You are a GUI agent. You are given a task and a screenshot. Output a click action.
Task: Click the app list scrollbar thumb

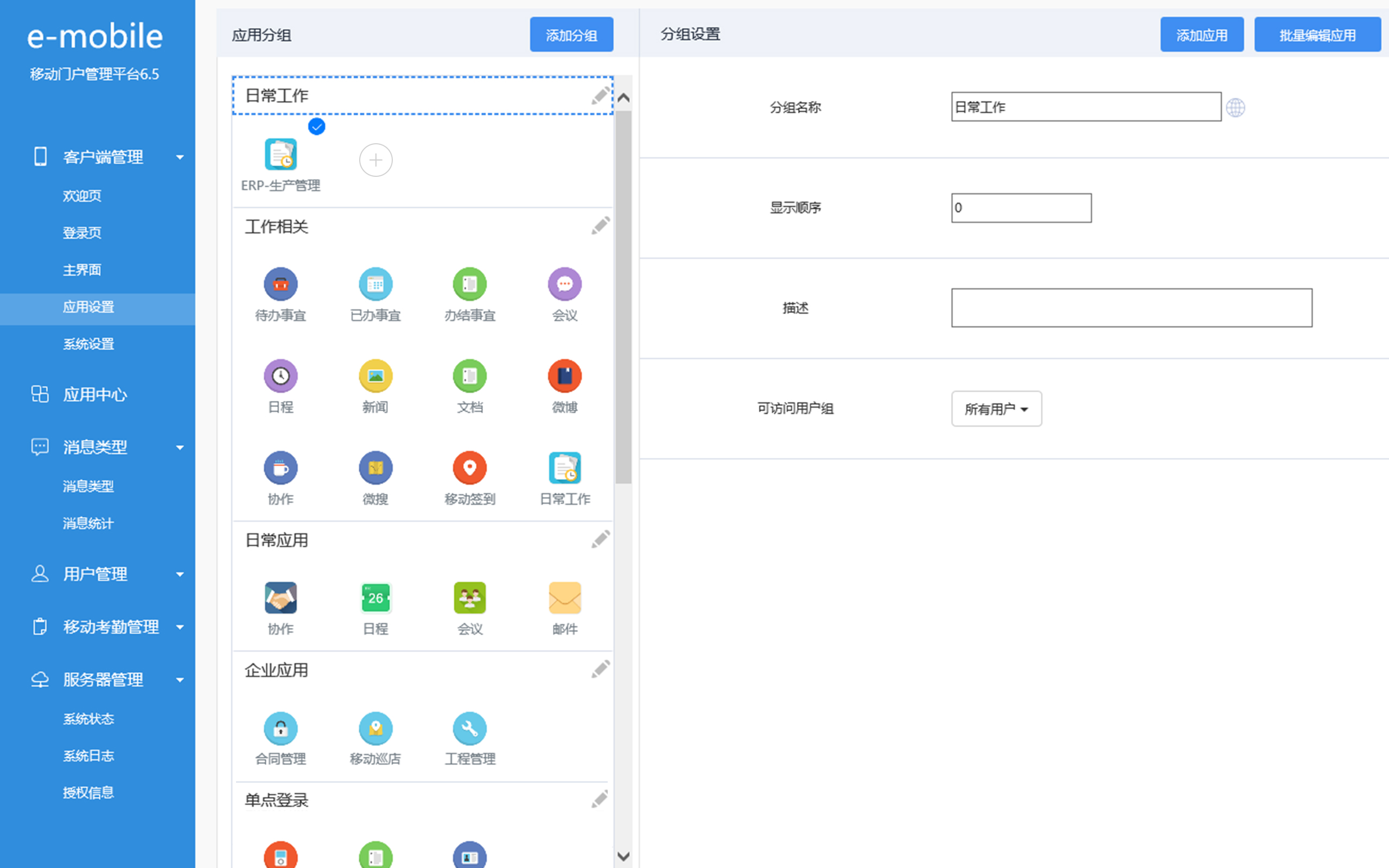coord(623,297)
